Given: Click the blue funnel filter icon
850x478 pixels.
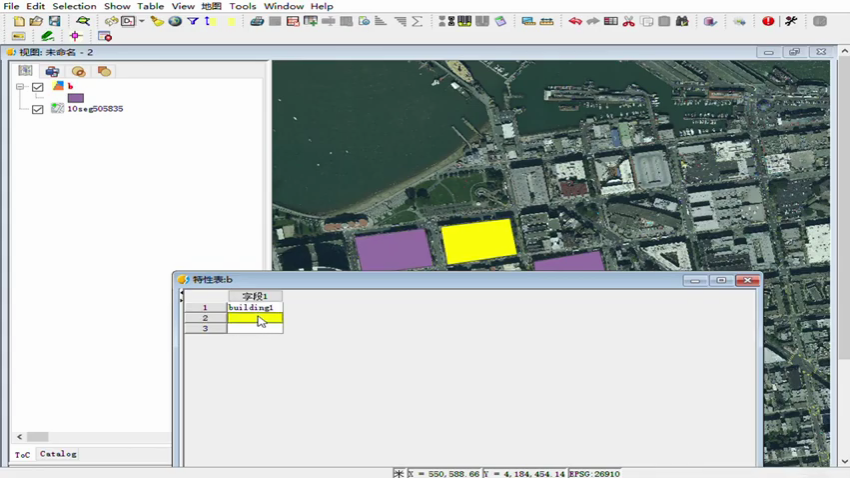Looking at the screenshot, I should pos(192,21).
